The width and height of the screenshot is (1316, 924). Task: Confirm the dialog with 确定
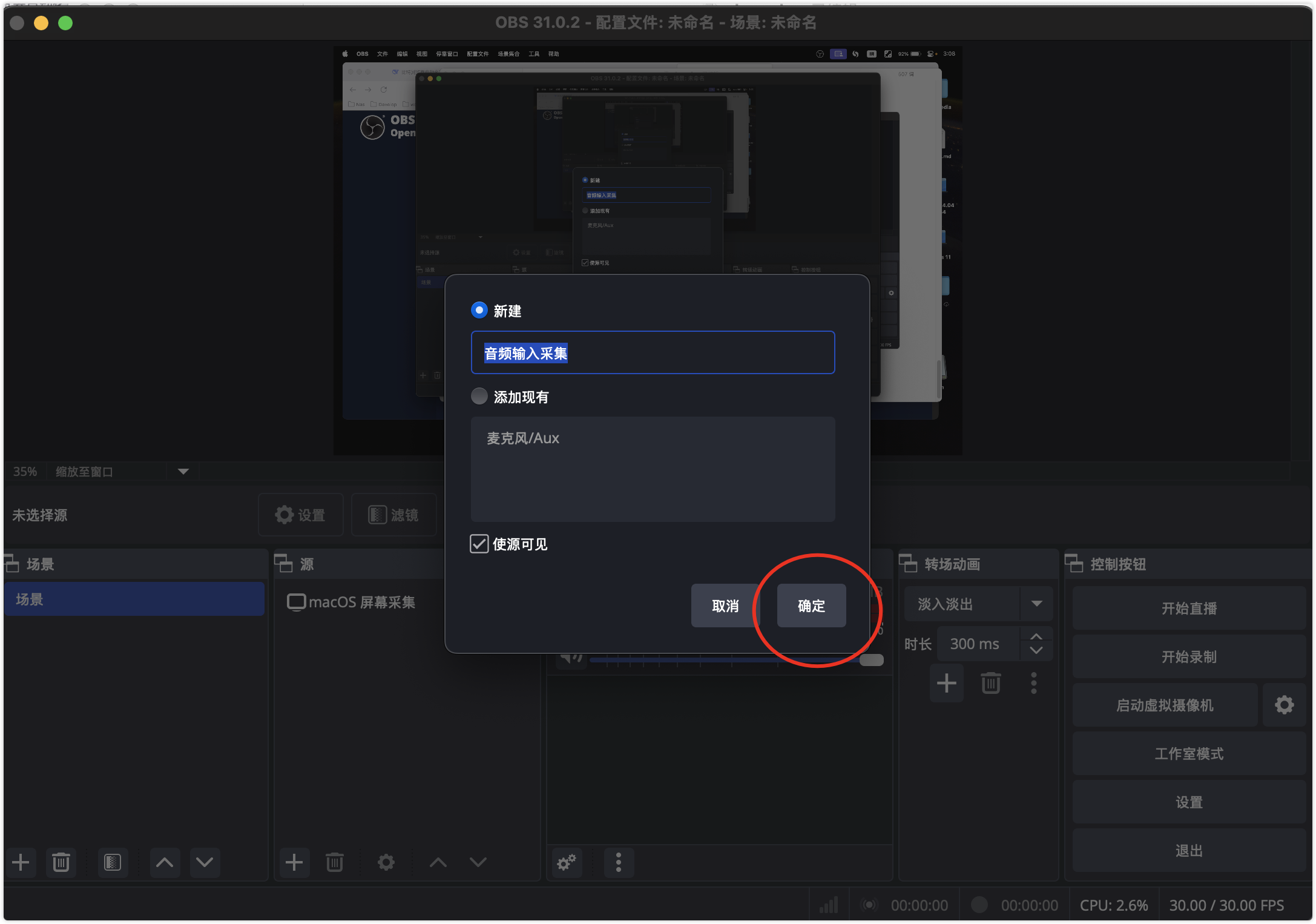pyautogui.click(x=811, y=606)
